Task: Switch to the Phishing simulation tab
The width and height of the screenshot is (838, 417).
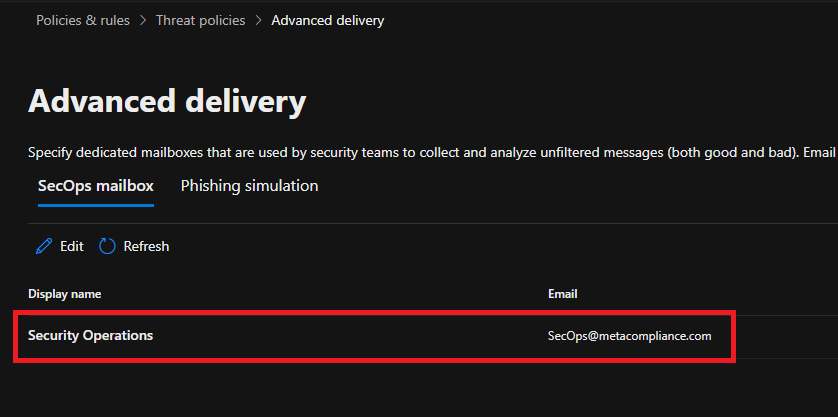Action: (x=250, y=186)
